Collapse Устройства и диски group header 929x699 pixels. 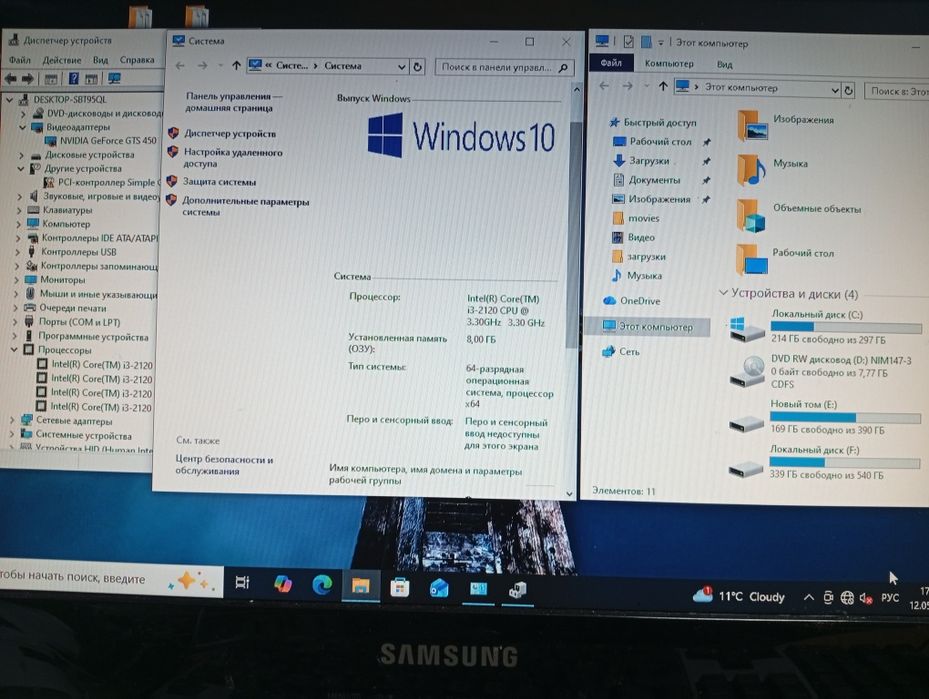[723, 293]
